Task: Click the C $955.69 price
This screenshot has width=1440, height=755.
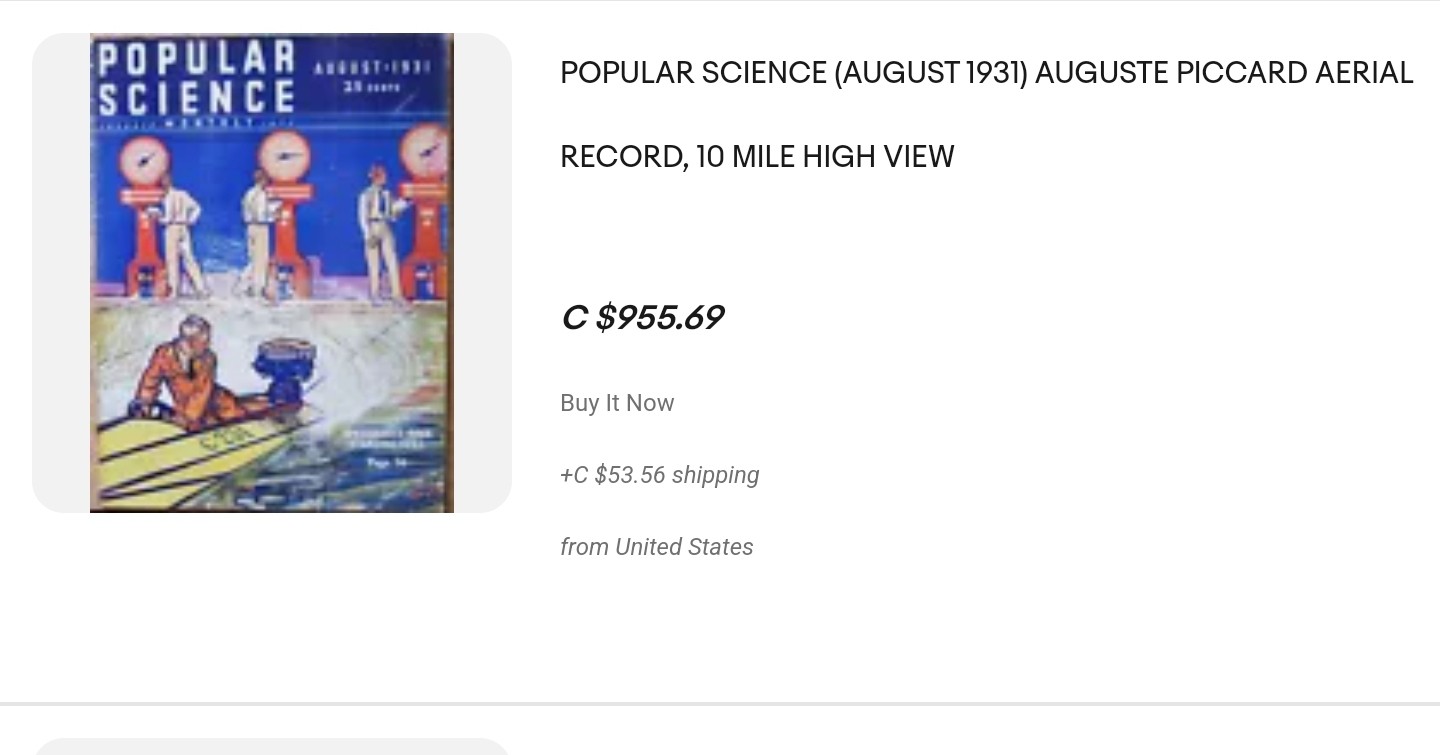Action: 642,318
